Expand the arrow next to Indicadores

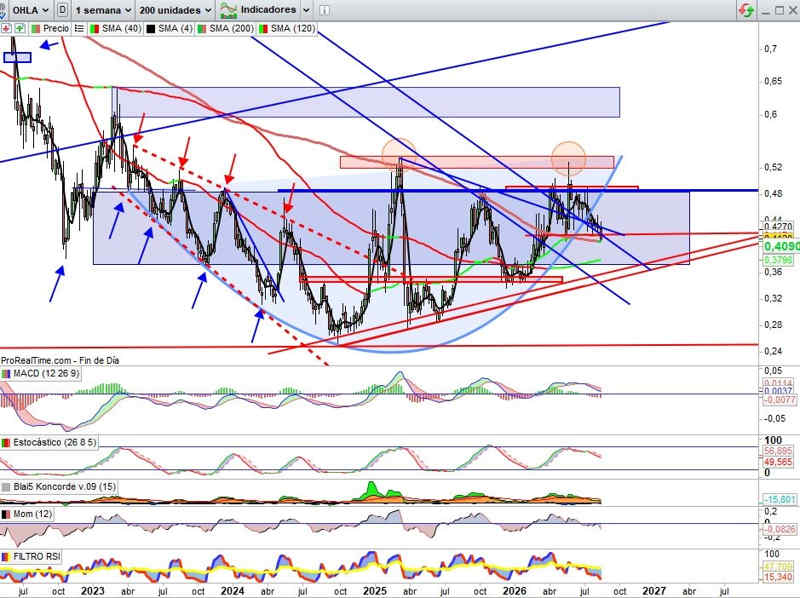[x=306, y=10]
